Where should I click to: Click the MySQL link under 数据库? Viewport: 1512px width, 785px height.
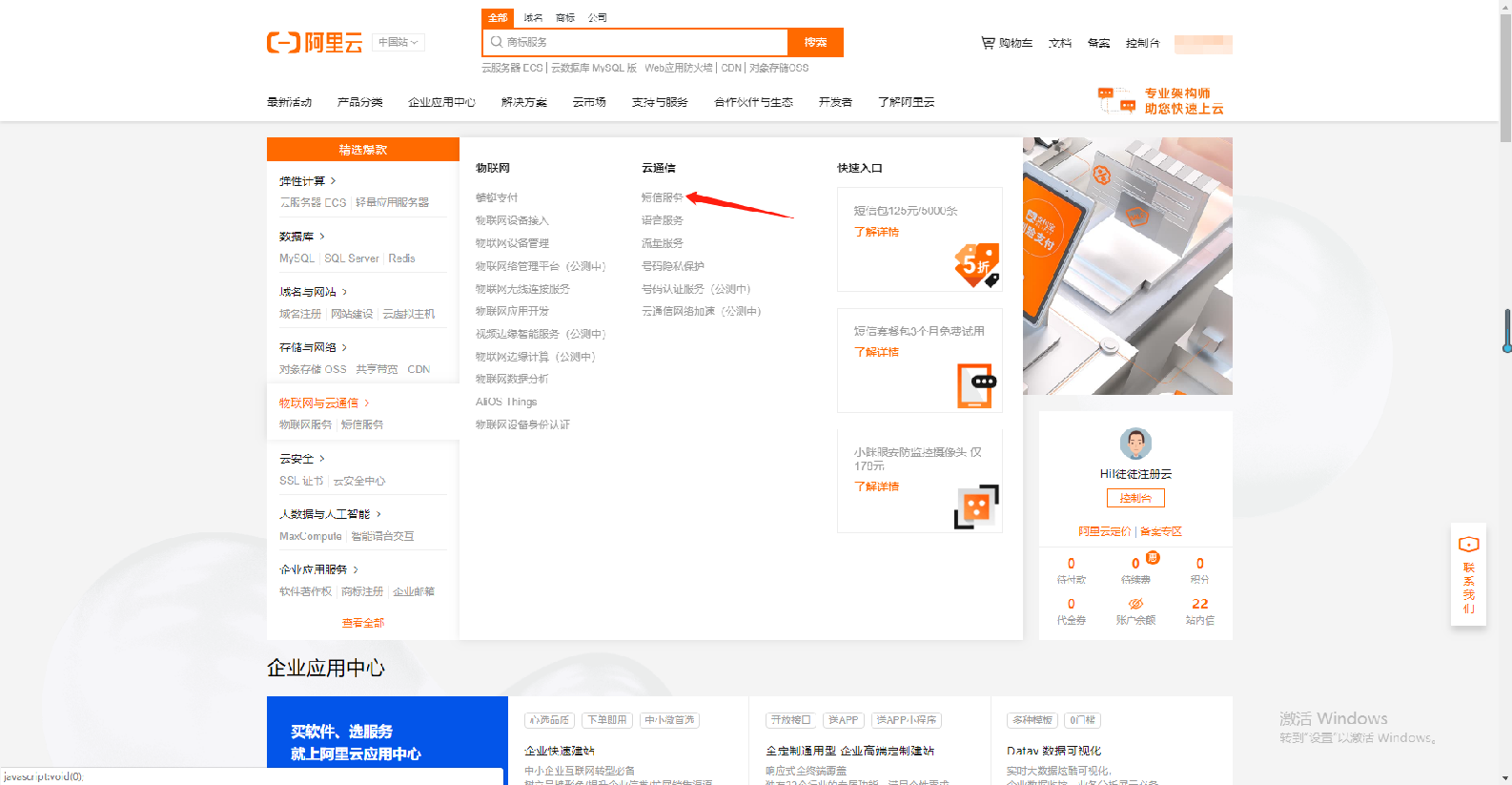coord(296,258)
